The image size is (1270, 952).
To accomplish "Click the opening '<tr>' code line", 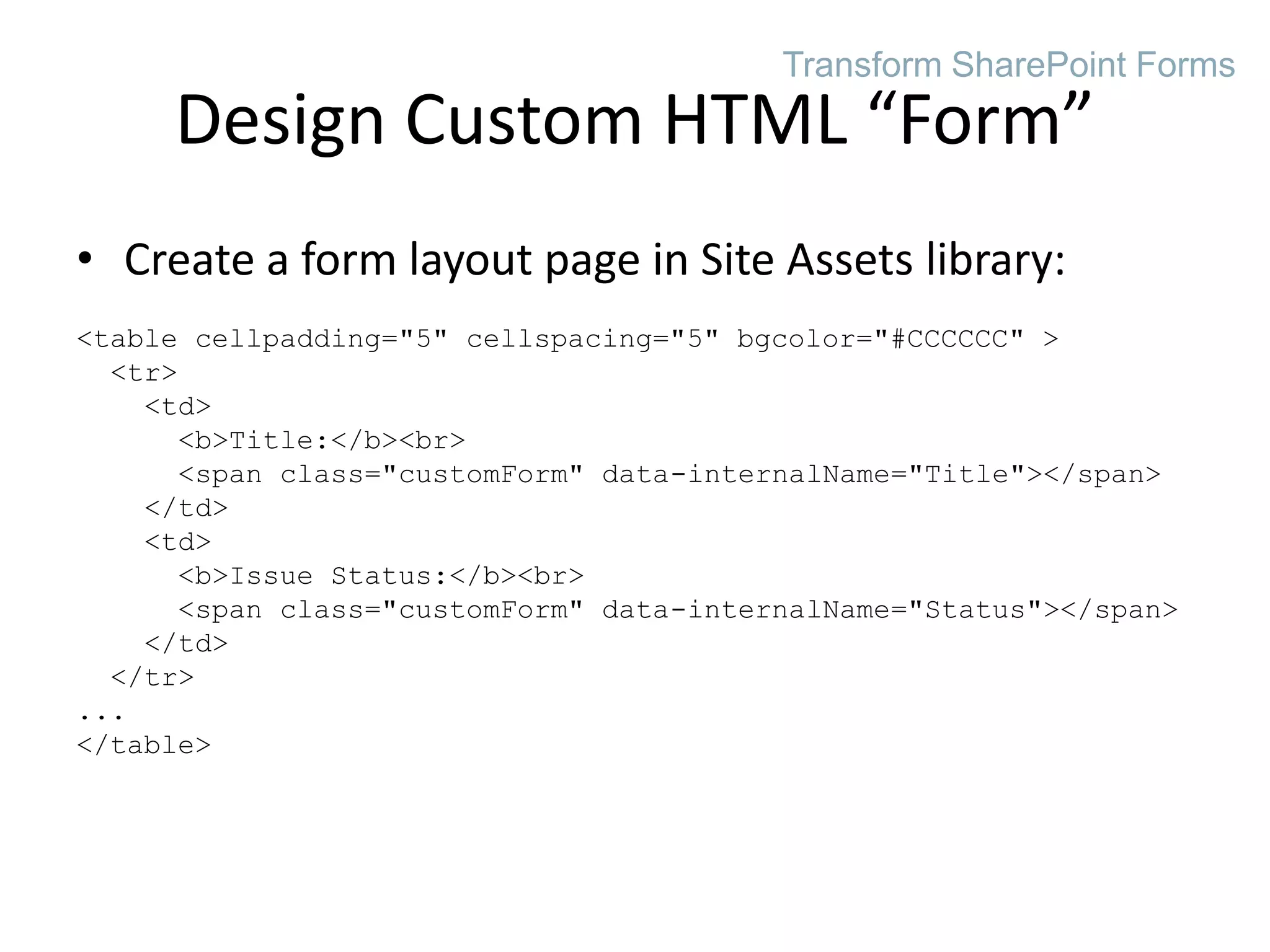I will (144, 373).
